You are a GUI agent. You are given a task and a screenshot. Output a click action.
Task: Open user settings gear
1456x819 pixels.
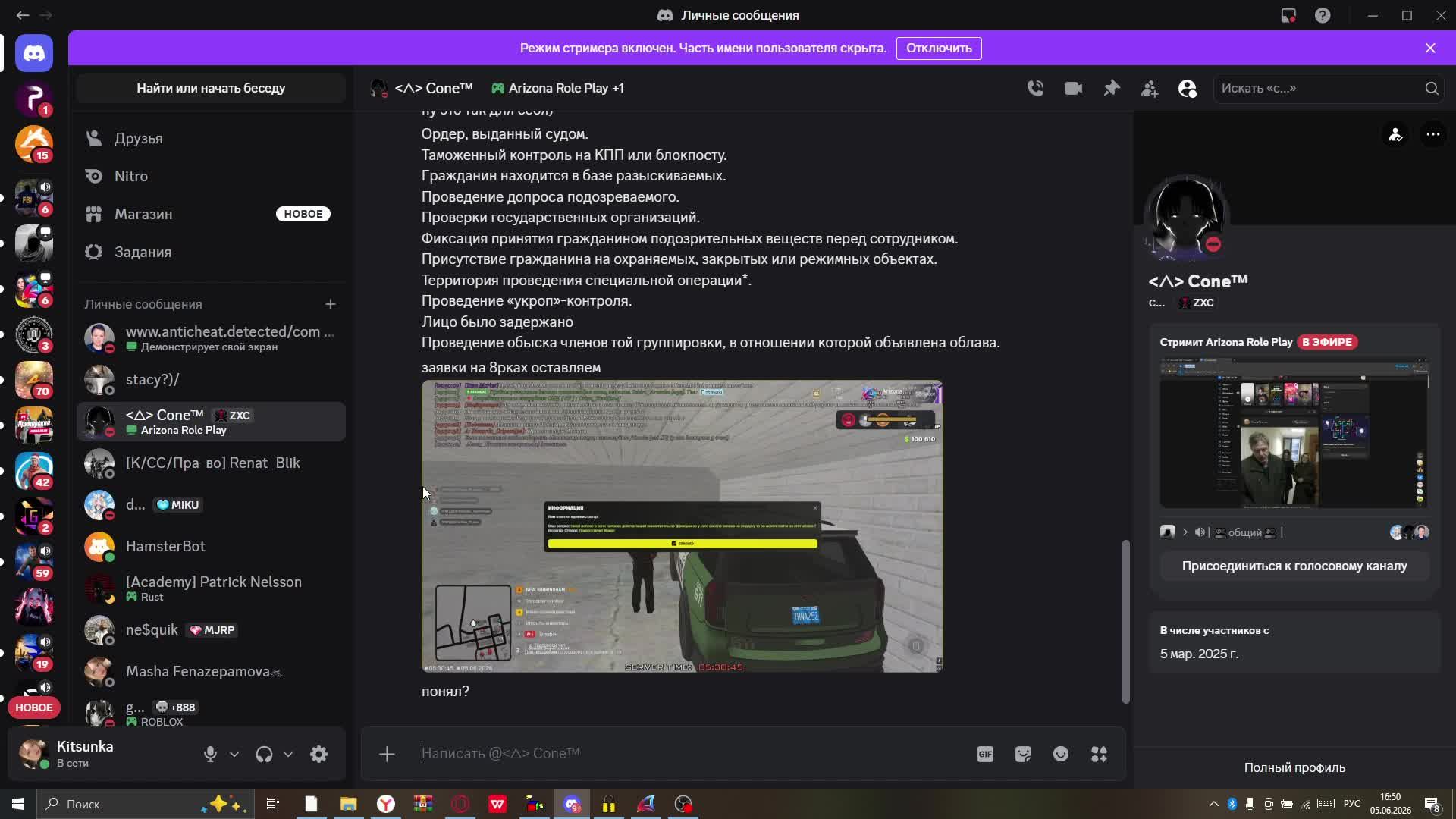pos(319,754)
